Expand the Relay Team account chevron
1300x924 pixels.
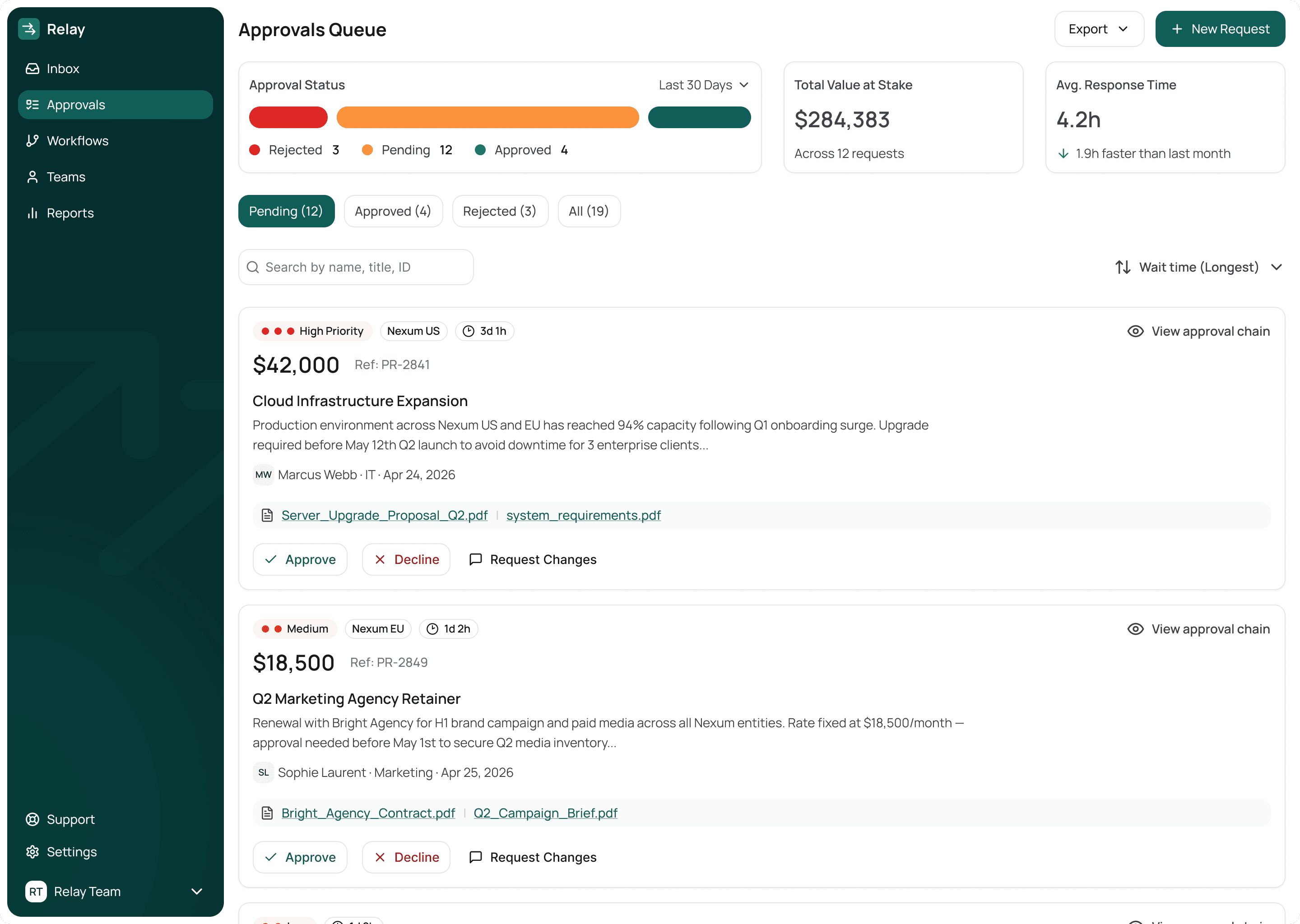point(197,892)
